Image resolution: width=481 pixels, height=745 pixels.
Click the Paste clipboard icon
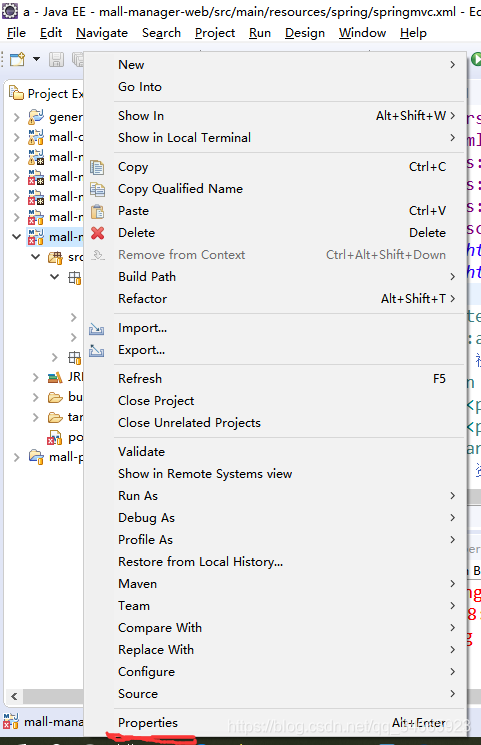tap(97, 211)
